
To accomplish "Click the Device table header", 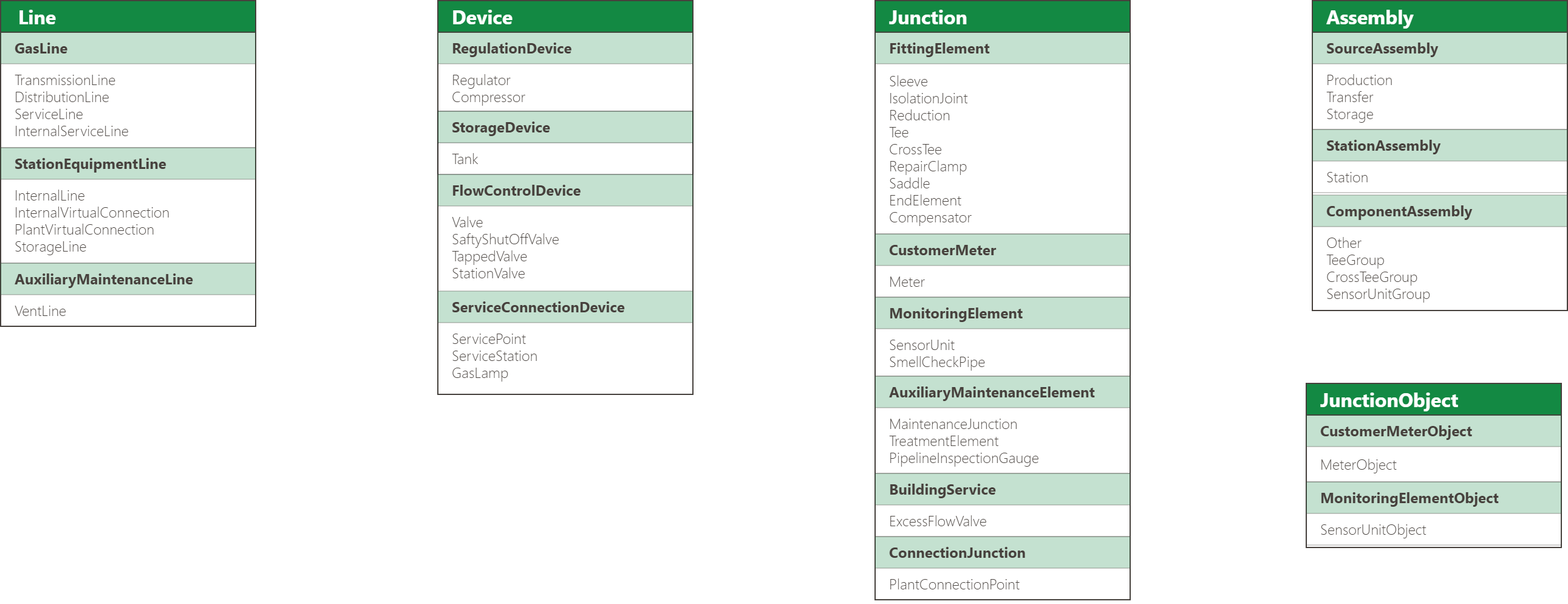I will pos(482,17).
